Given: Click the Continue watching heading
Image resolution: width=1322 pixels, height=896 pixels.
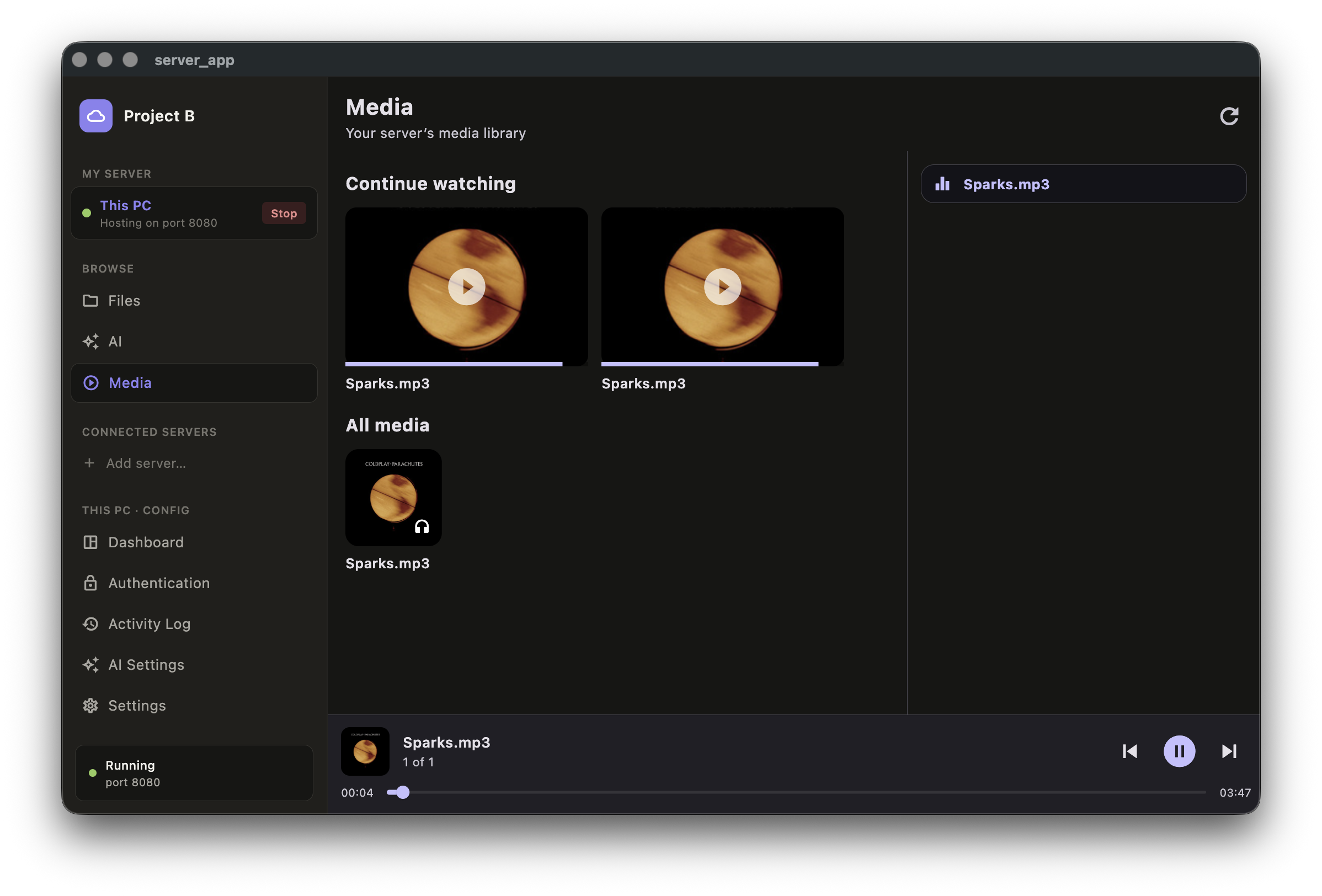Looking at the screenshot, I should [430, 183].
